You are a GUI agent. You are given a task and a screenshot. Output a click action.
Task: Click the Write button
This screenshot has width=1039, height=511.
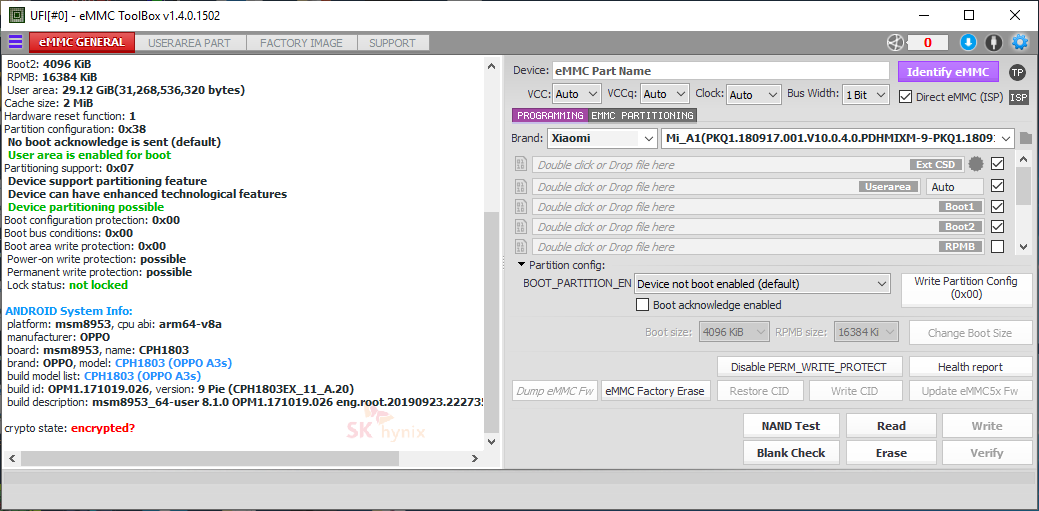(x=987, y=426)
